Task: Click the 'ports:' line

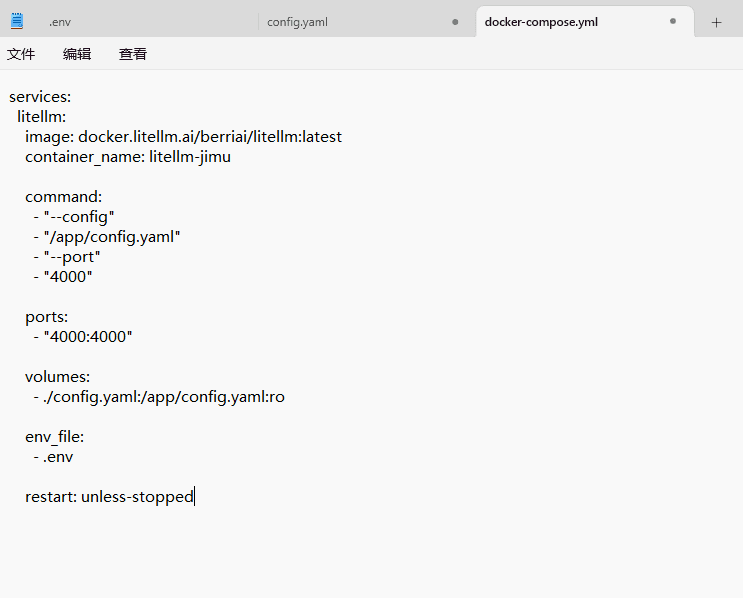Action: 46,317
